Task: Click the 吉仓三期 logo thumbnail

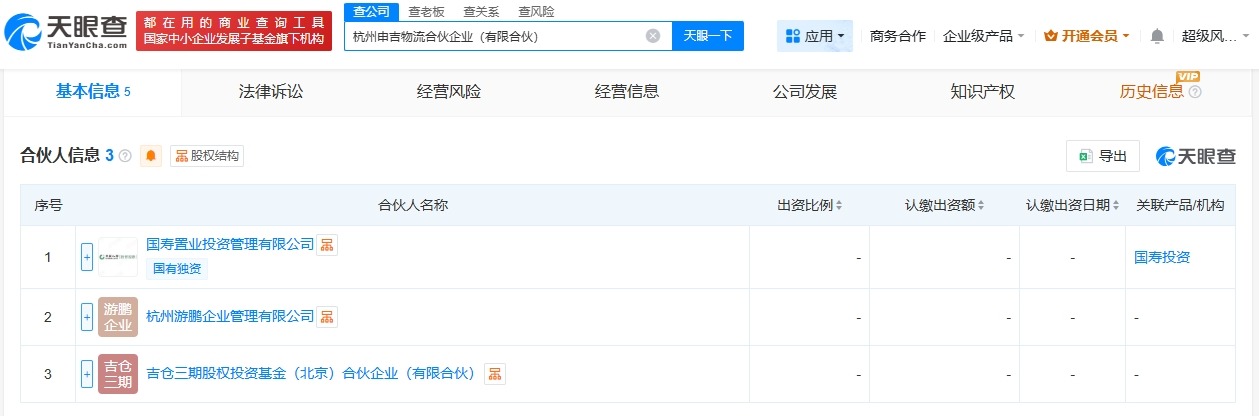Action: tap(118, 374)
